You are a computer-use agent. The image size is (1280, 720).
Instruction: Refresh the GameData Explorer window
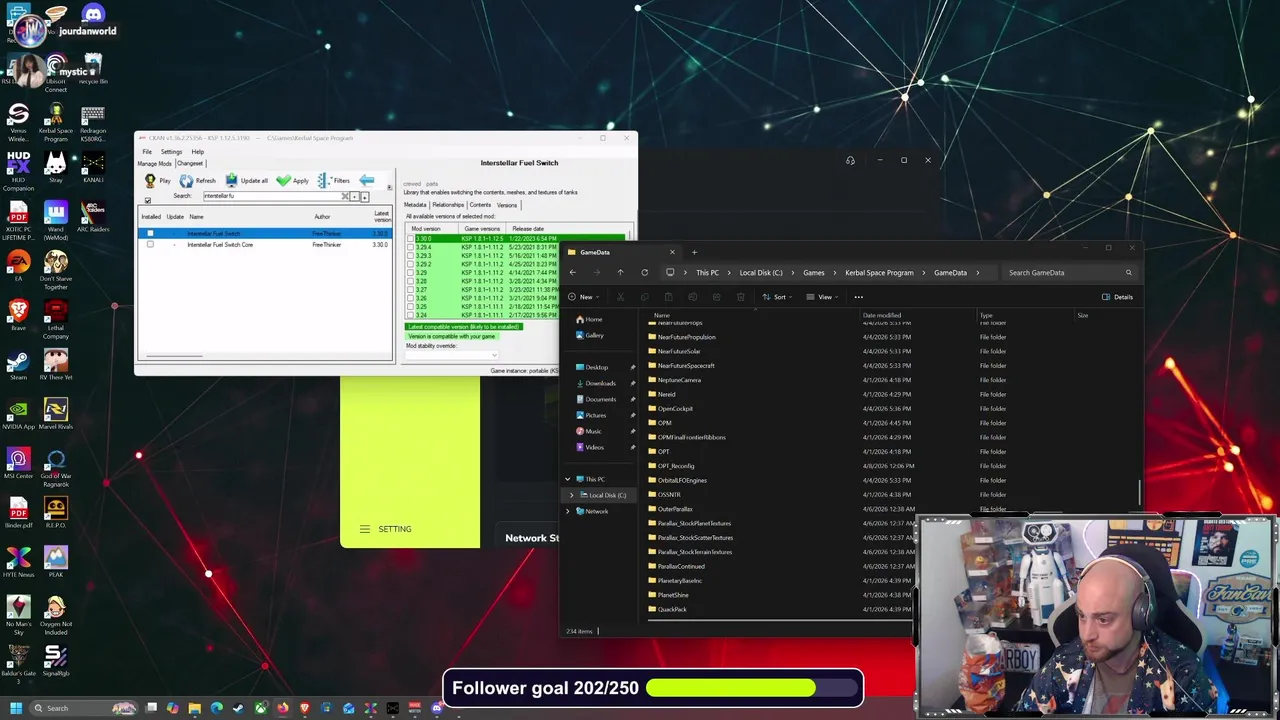tap(644, 273)
